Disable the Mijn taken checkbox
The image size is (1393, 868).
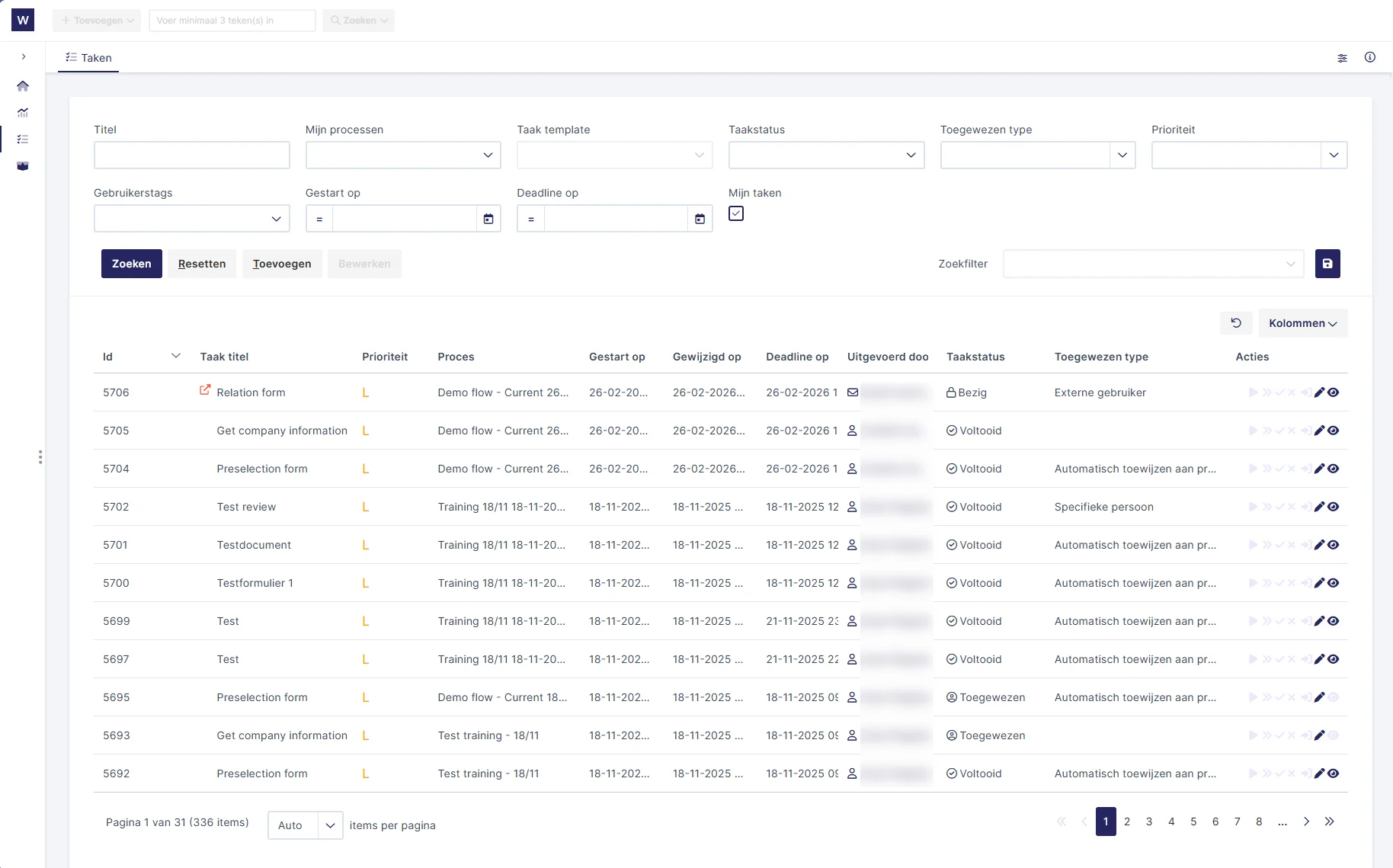click(735, 214)
